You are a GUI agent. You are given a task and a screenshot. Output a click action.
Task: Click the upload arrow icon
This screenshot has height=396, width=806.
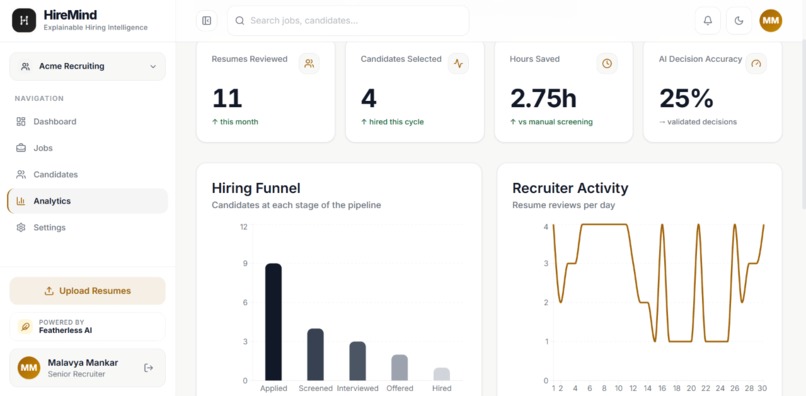tap(49, 291)
